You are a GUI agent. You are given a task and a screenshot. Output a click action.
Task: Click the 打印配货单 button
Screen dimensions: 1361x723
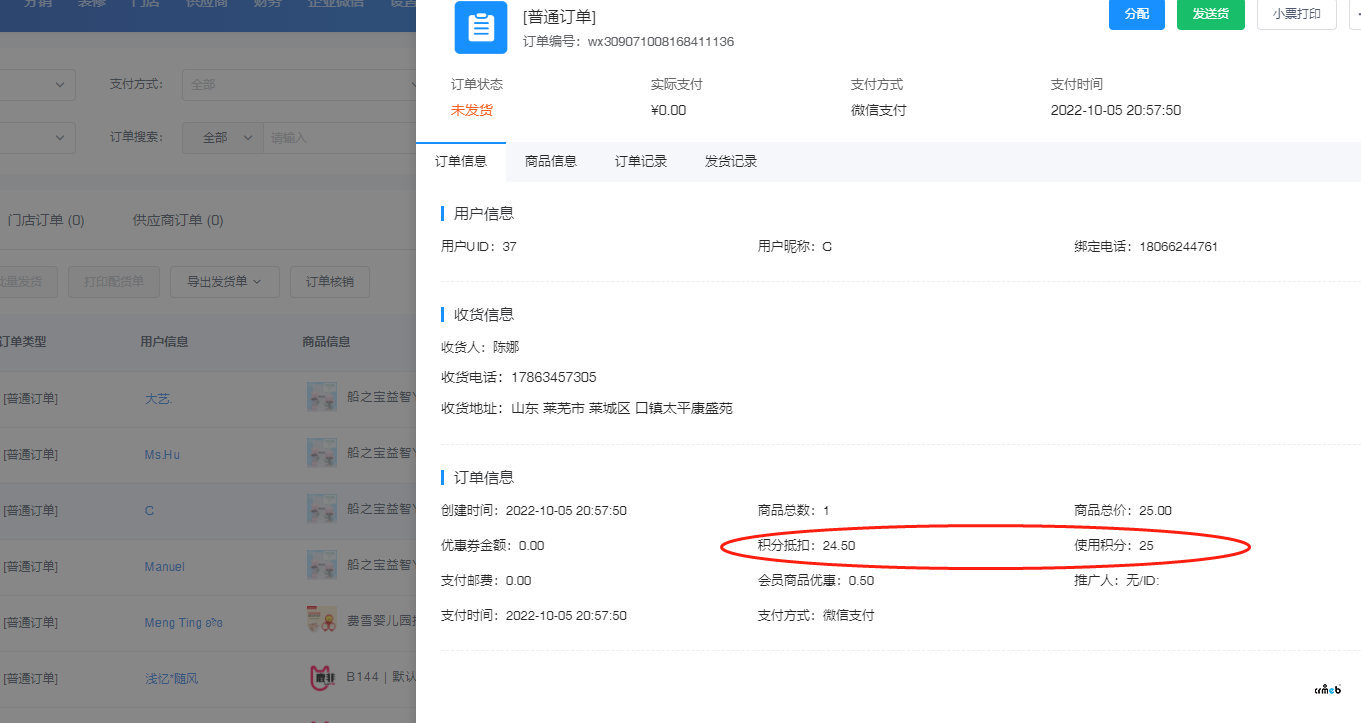click(113, 282)
